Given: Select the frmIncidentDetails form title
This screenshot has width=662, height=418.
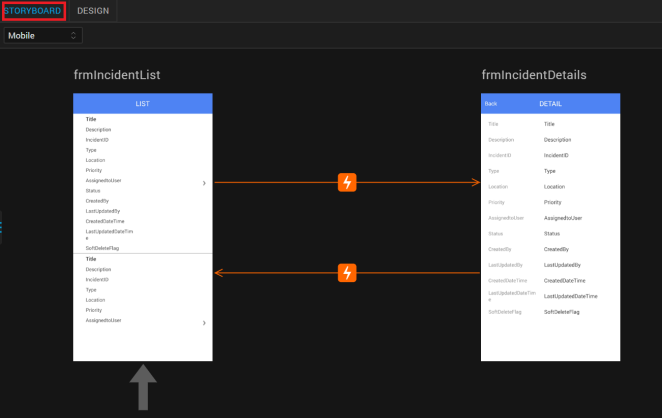Looking at the screenshot, I should 534,75.
